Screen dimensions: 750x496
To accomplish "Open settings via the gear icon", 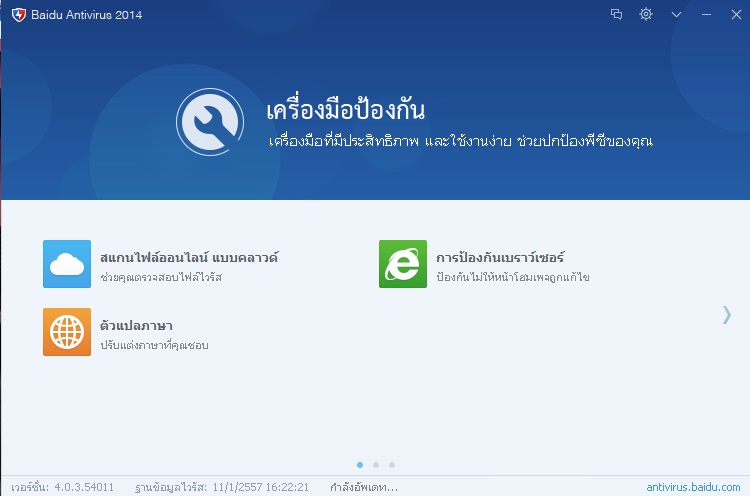I will (x=646, y=14).
